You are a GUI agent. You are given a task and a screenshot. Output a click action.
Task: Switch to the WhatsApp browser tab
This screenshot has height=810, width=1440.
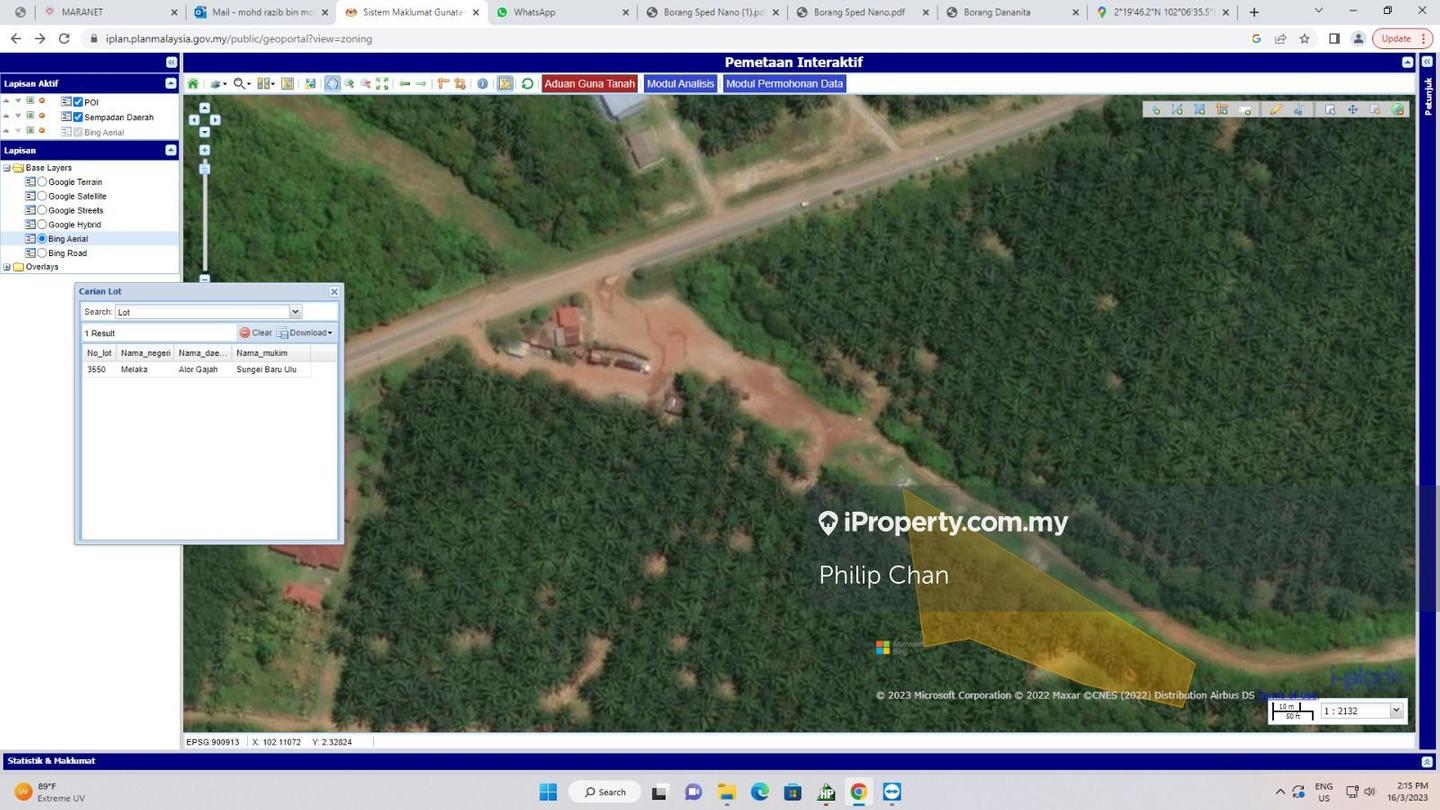[x=534, y=12]
